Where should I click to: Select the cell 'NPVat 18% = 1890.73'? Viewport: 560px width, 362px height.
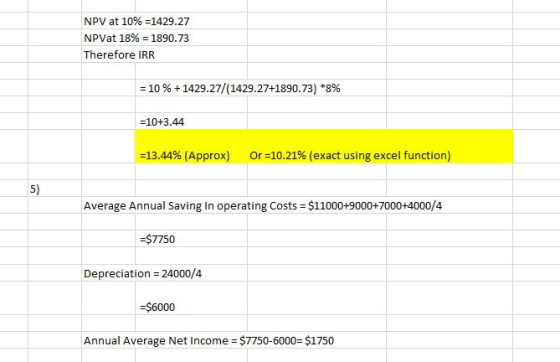[136, 38]
